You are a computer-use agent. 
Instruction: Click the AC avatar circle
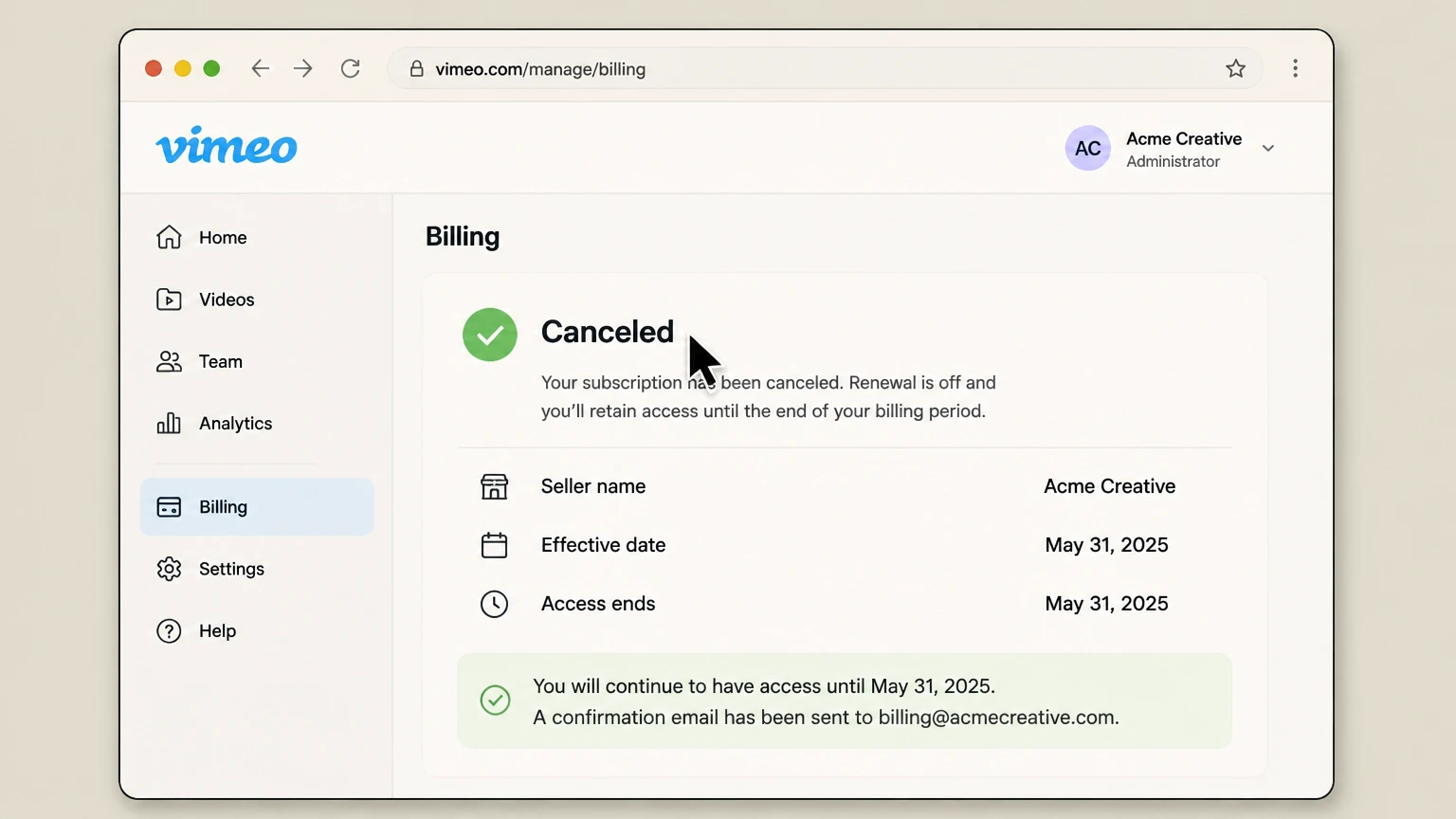tap(1087, 148)
